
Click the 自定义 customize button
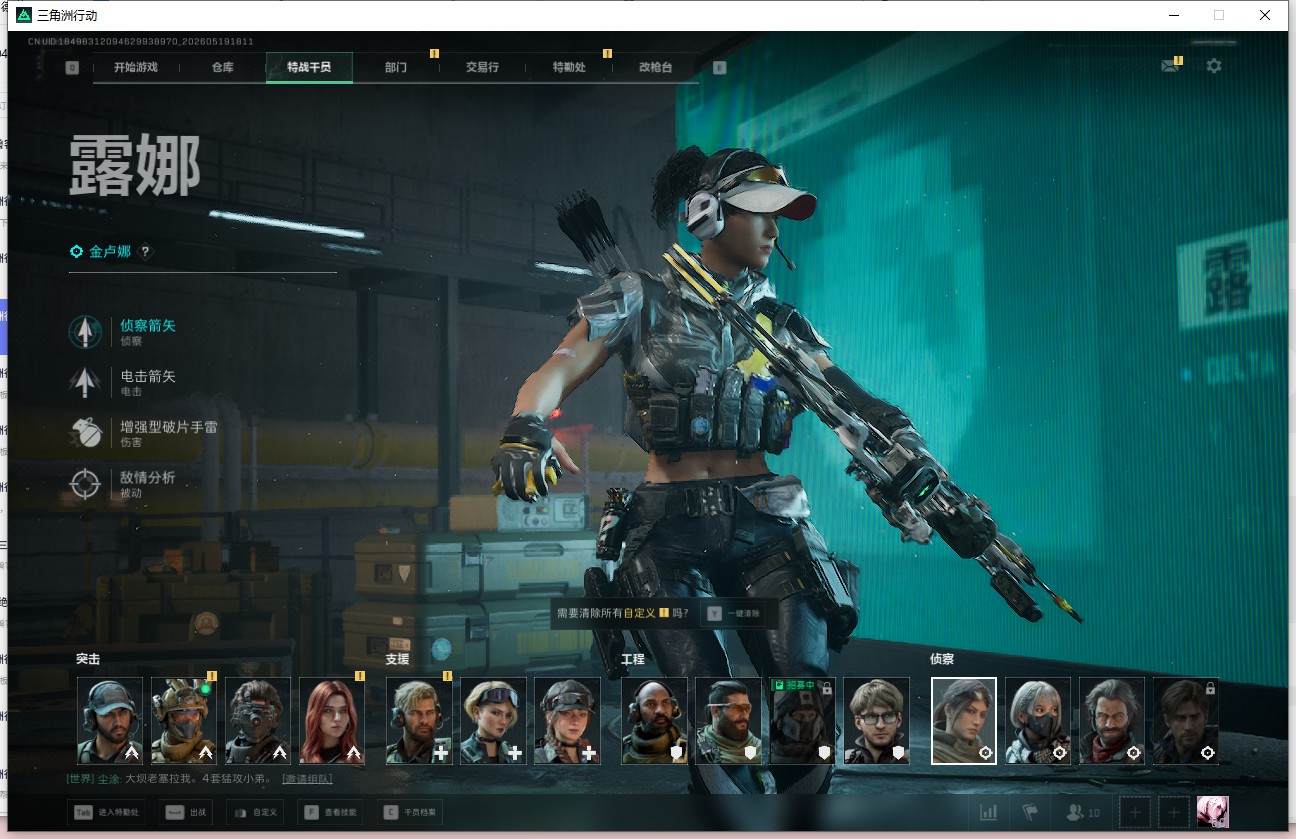click(257, 813)
